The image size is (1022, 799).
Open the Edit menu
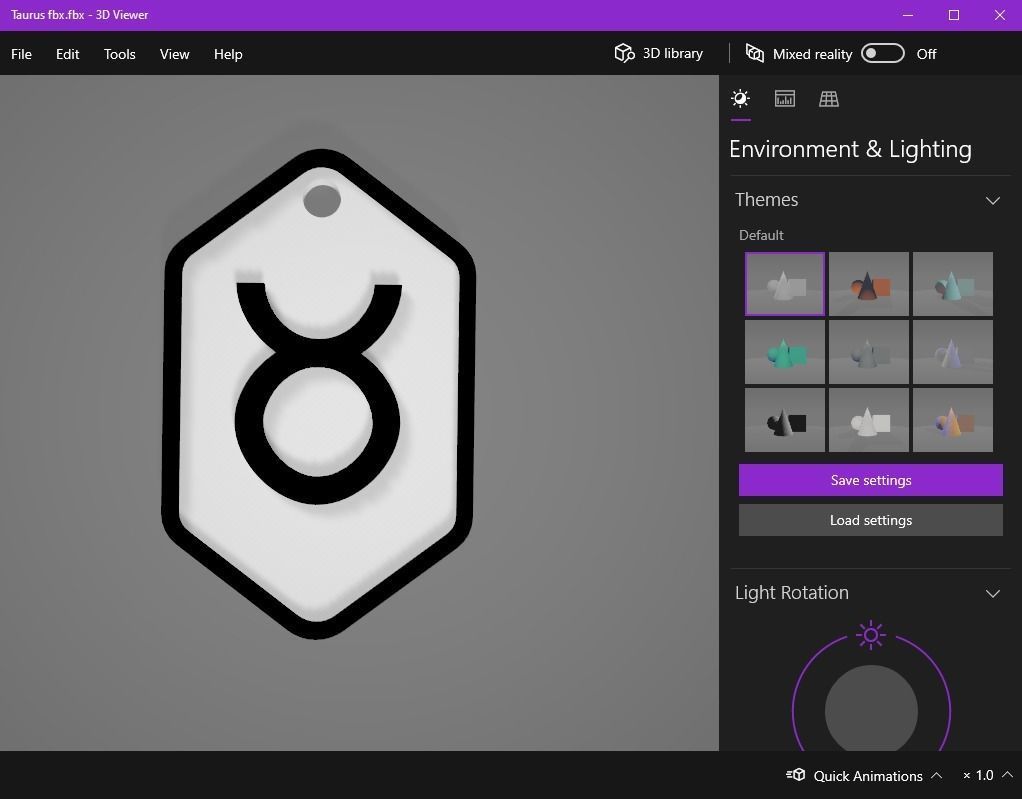click(67, 54)
